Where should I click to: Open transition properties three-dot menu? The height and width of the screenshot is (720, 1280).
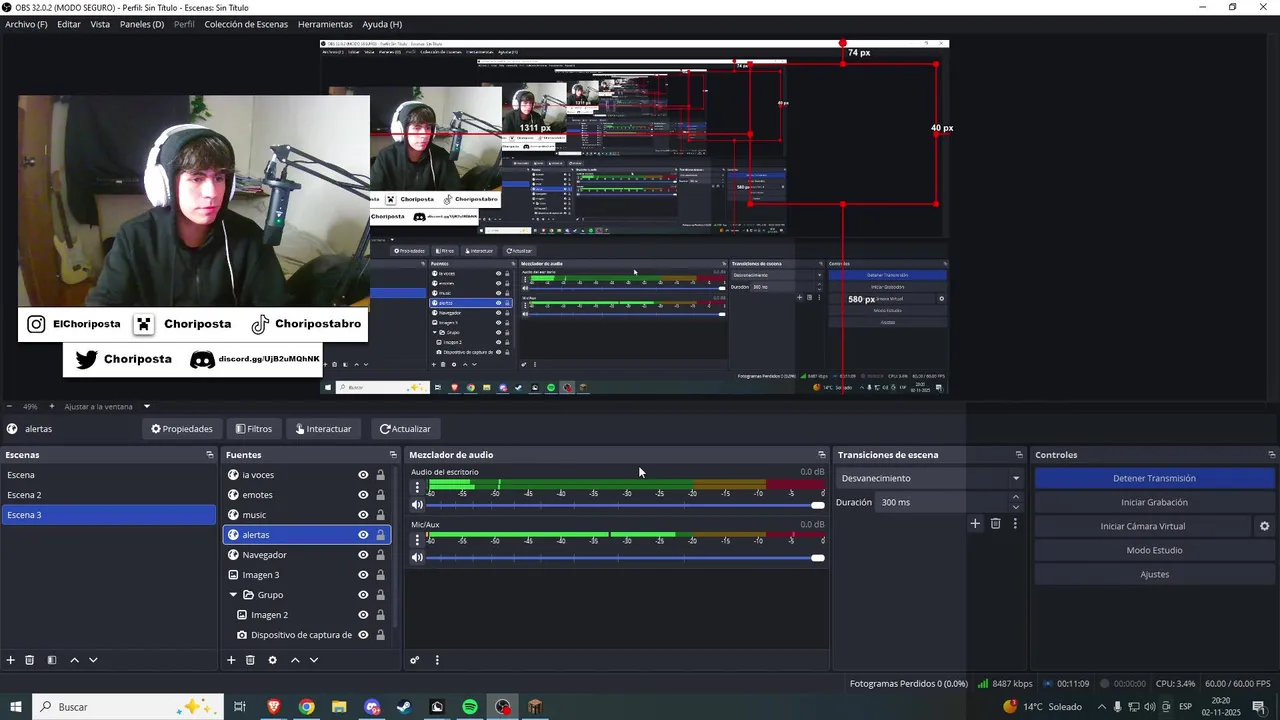tap(1015, 523)
